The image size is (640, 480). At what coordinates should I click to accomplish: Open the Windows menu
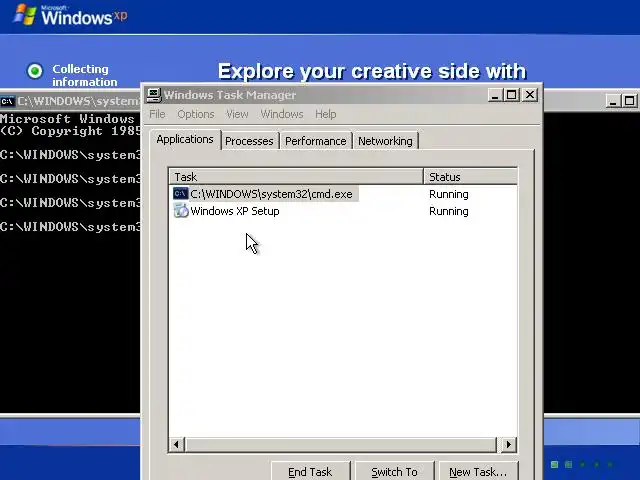[282, 114]
